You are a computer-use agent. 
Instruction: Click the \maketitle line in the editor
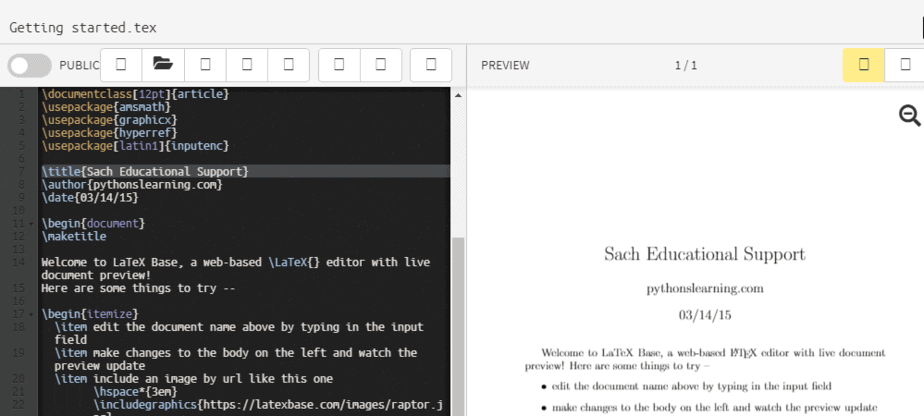click(74, 237)
